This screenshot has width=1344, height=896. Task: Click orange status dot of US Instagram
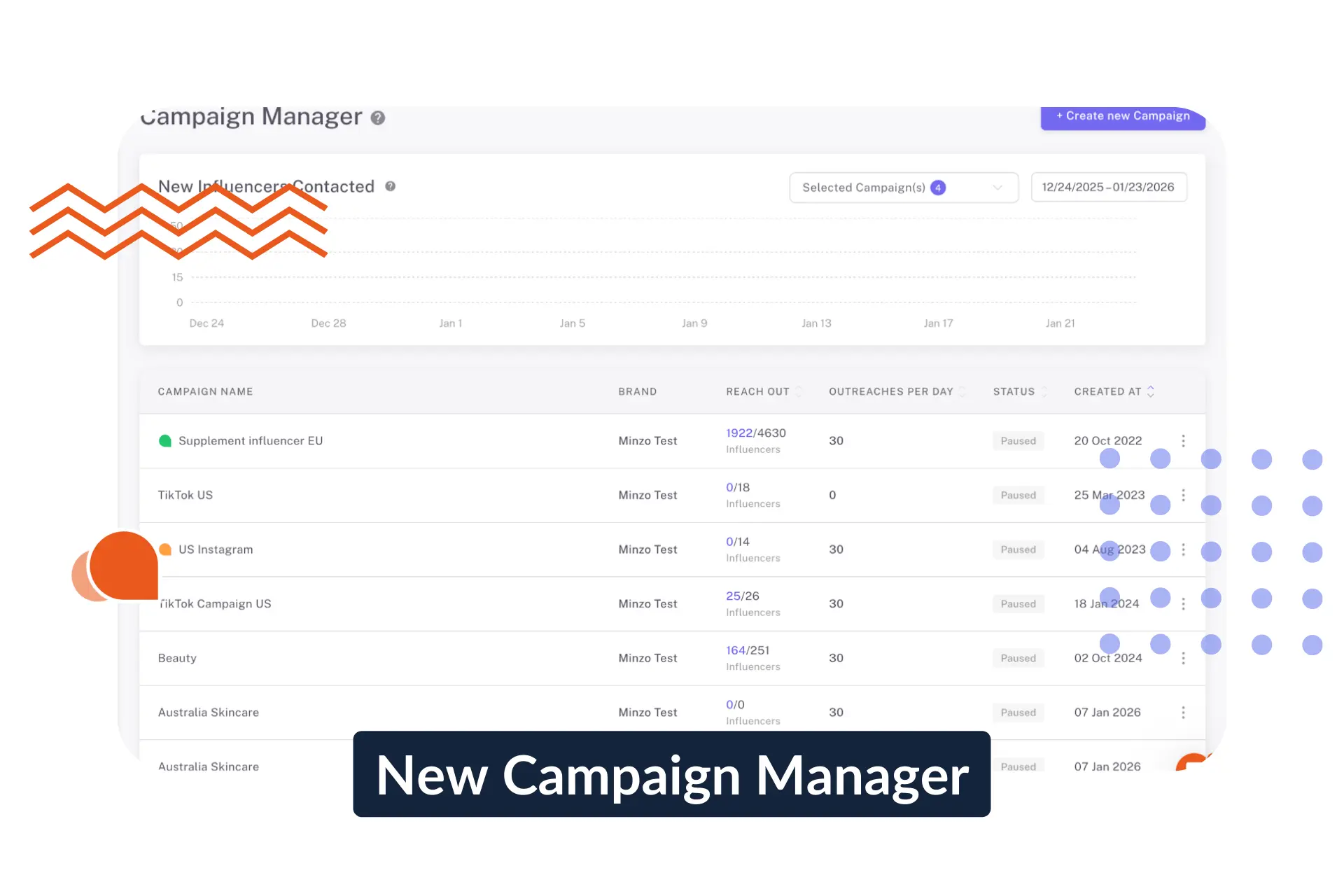[165, 549]
